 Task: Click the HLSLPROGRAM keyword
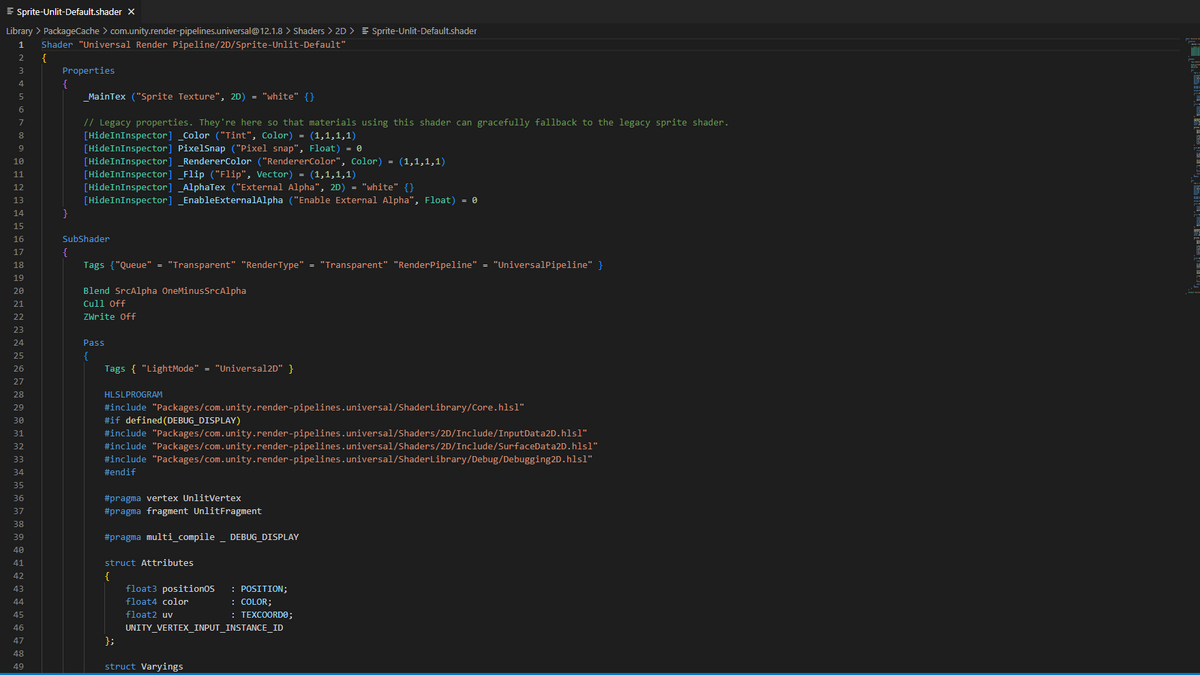point(133,395)
